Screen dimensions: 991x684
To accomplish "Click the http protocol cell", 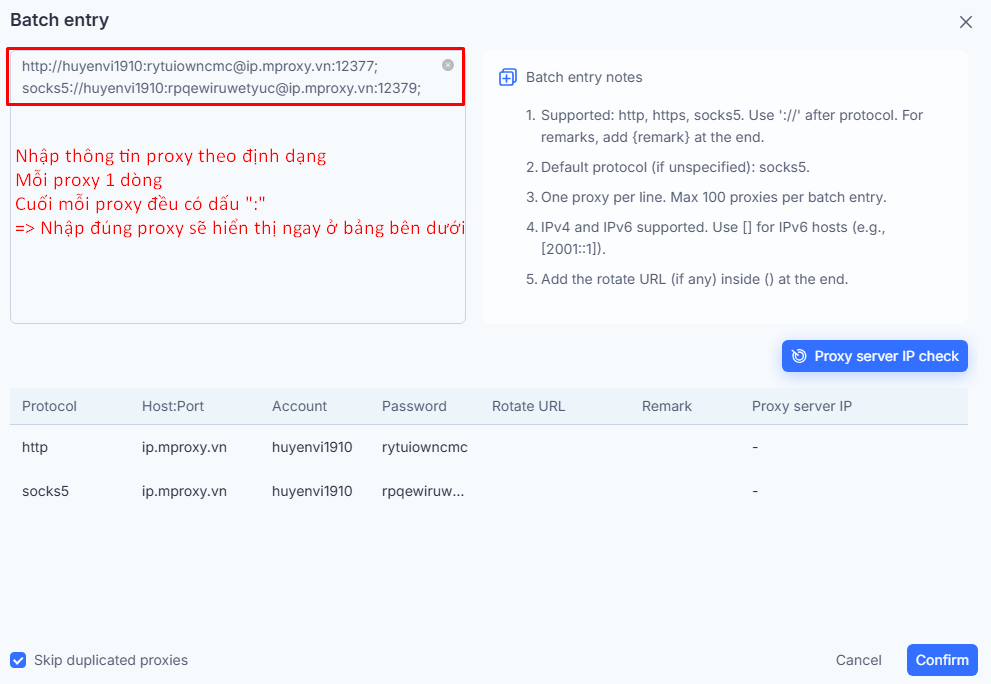I will pos(35,447).
